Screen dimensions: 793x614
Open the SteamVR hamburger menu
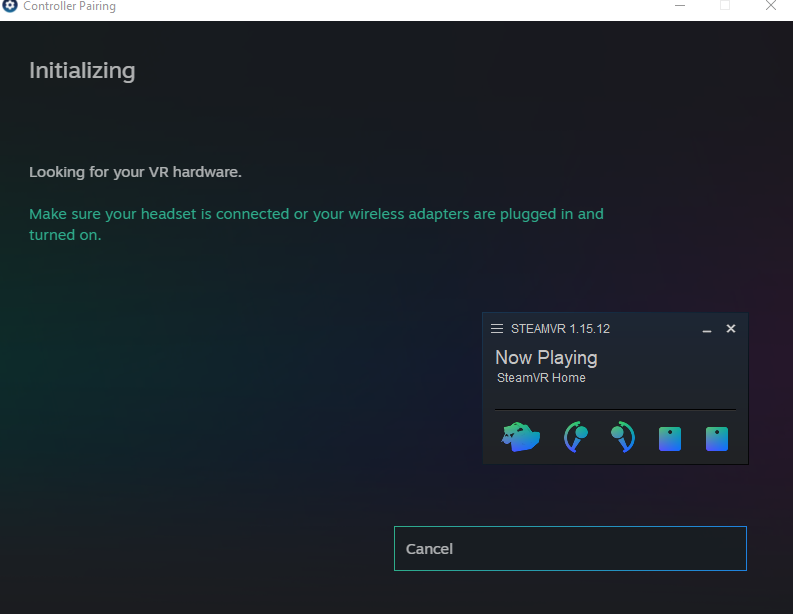pyautogui.click(x=497, y=329)
